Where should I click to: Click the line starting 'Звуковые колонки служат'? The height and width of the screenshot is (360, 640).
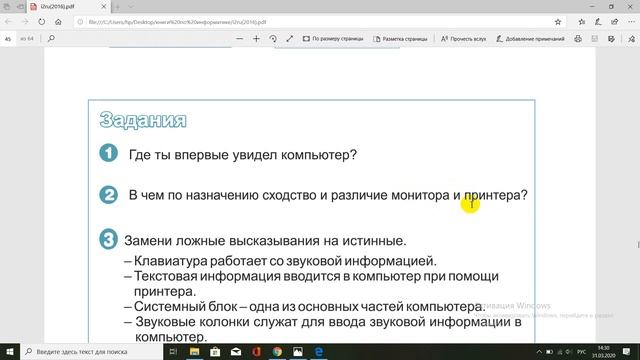click(x=329, y=329)
